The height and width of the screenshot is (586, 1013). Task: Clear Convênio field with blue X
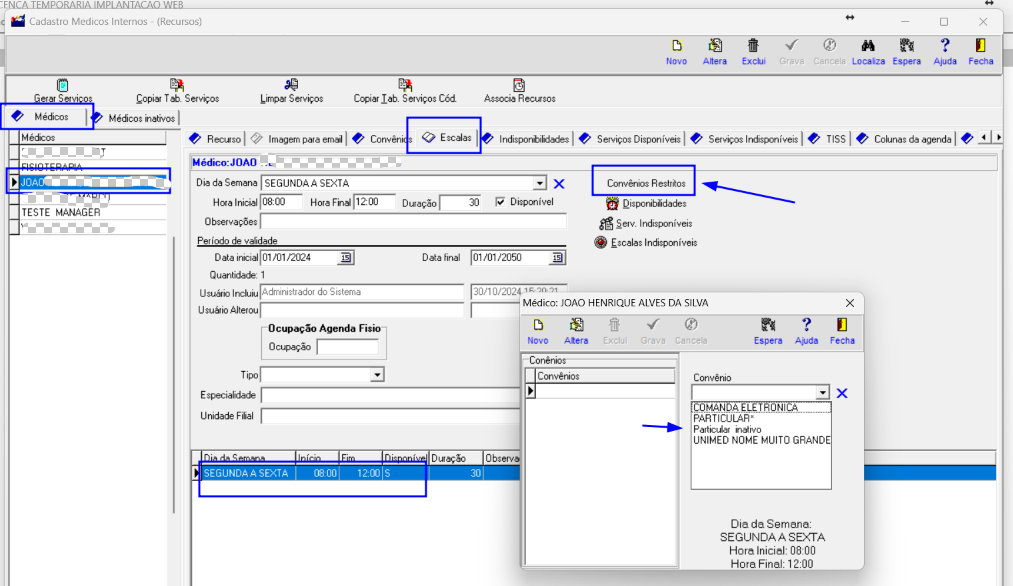(x=842, y=393)
